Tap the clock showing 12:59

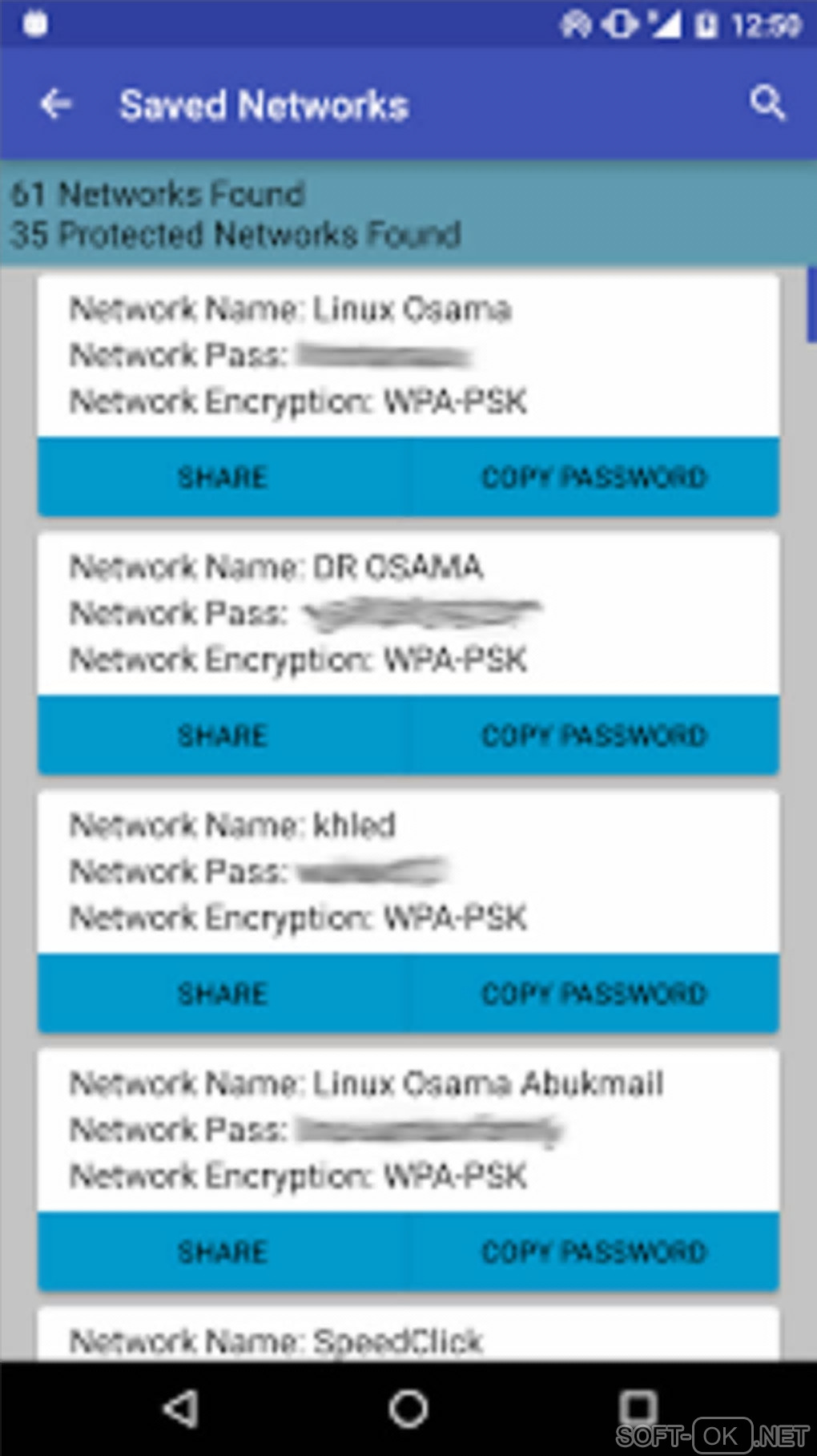[x=766, y=26]
